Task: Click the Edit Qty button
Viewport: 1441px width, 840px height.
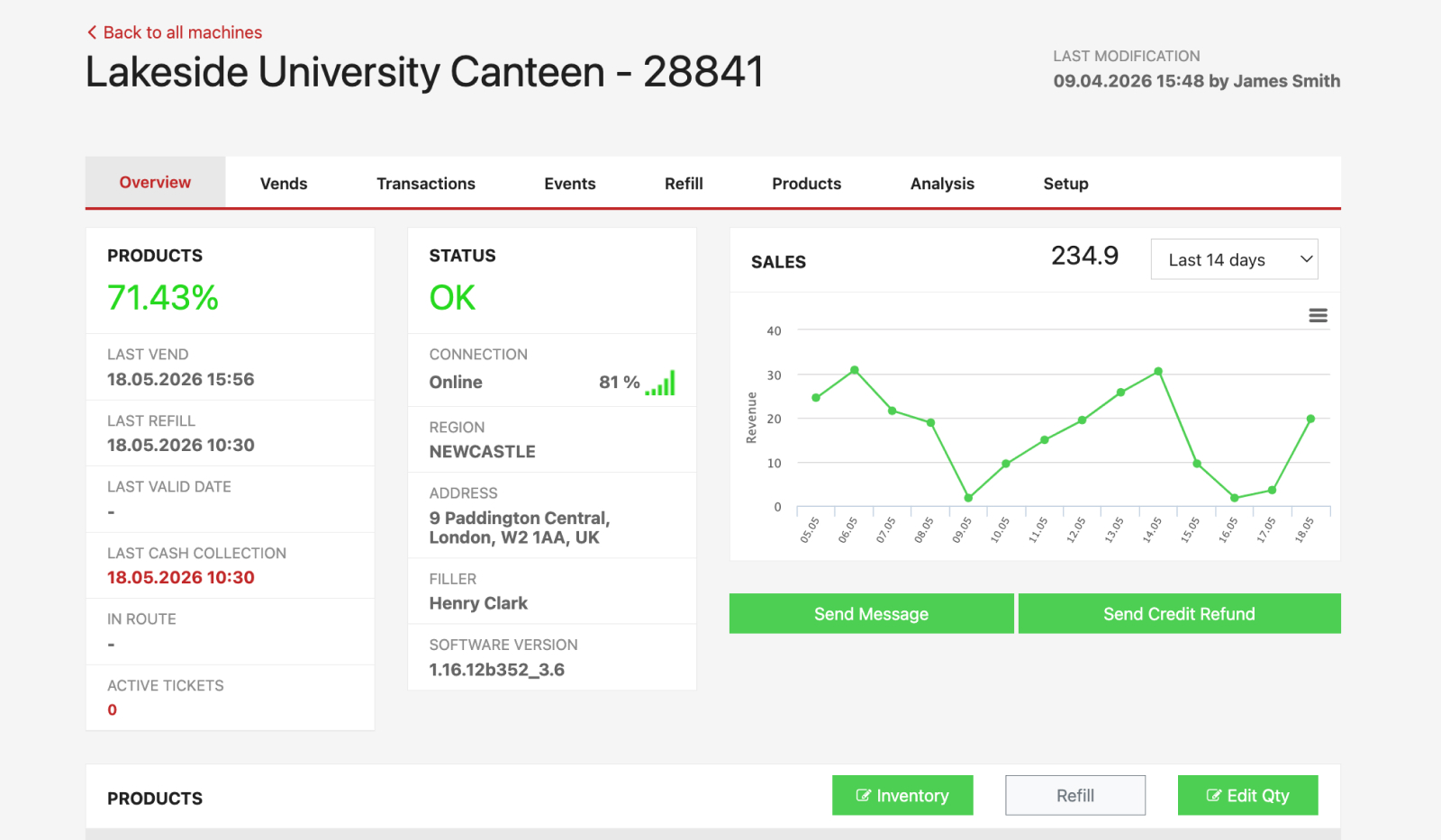Action: click(1247, 795)
